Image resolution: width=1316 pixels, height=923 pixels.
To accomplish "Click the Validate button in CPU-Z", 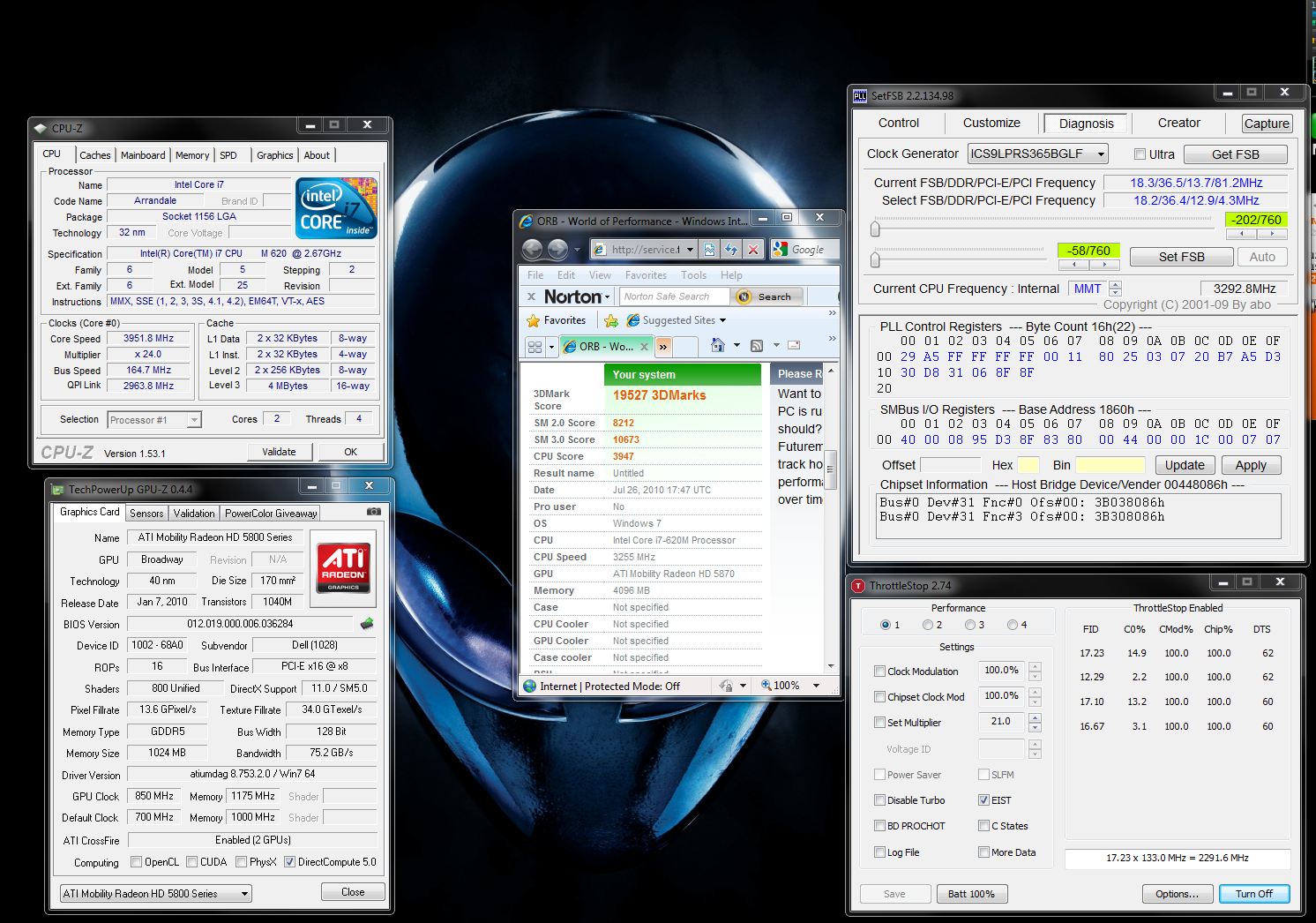I will 279,452.
